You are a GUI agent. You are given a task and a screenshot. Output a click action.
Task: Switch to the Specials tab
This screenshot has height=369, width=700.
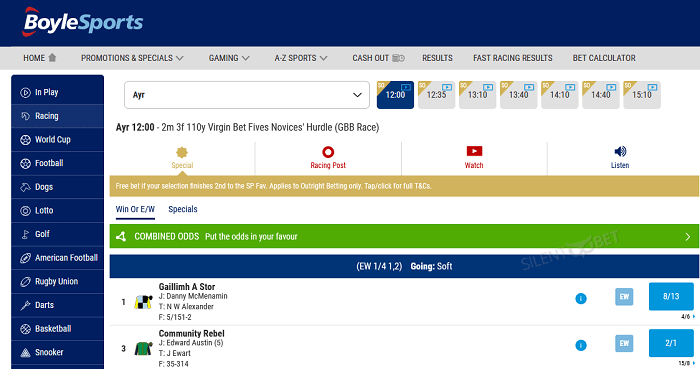coord(183,209)
